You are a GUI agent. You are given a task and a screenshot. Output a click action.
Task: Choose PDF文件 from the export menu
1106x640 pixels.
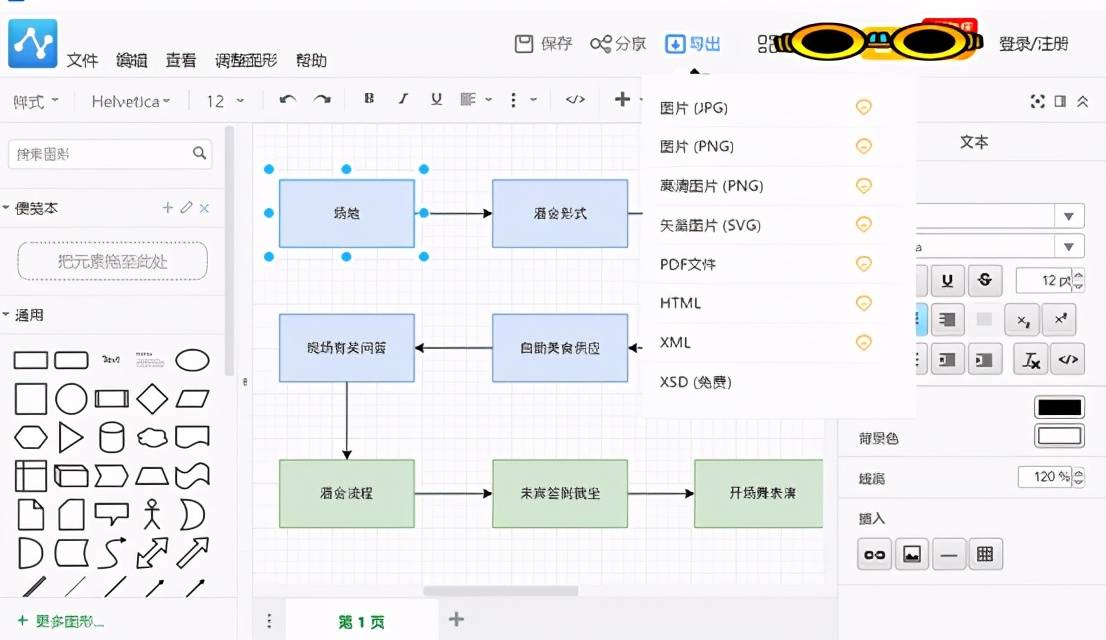click(688, 264)
